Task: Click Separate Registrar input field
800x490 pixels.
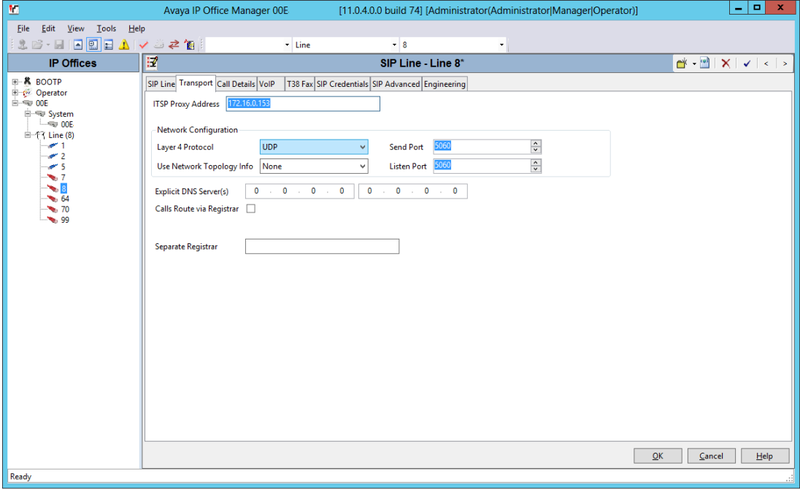Action: pos(322,247)
